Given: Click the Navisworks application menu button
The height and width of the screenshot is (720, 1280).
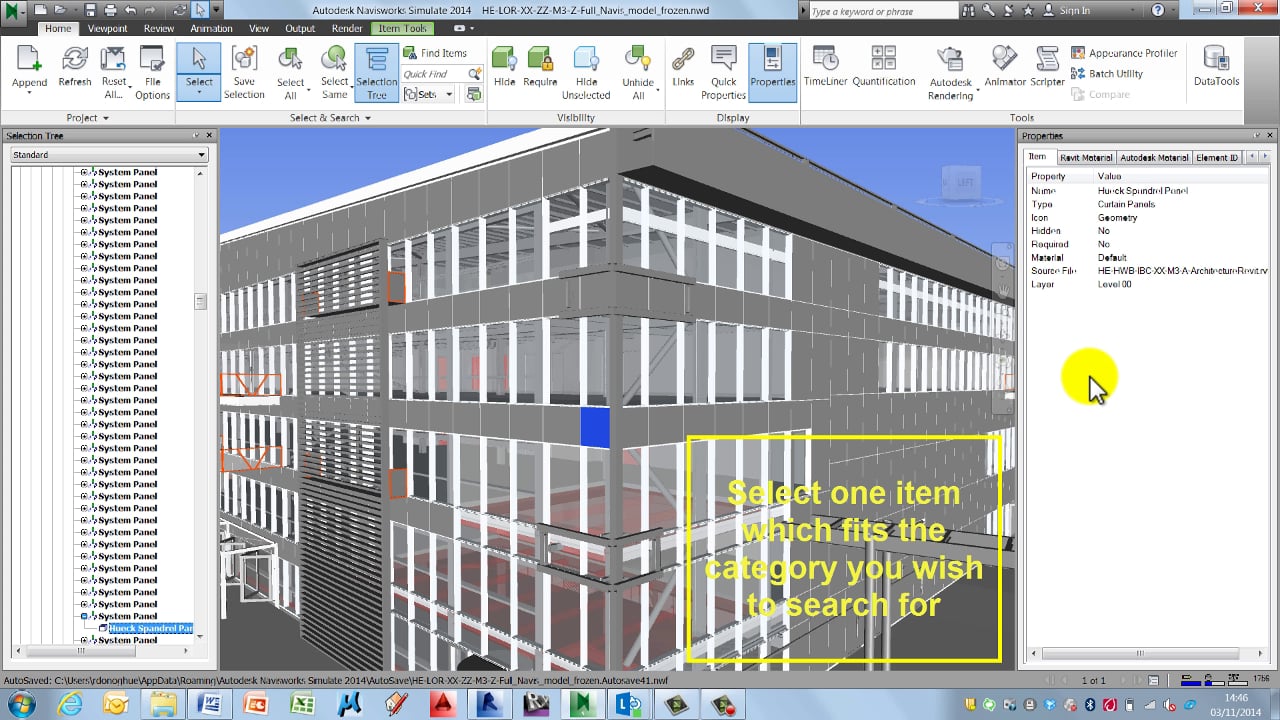Looking at the screenshot, I should [x=13, y=10].
